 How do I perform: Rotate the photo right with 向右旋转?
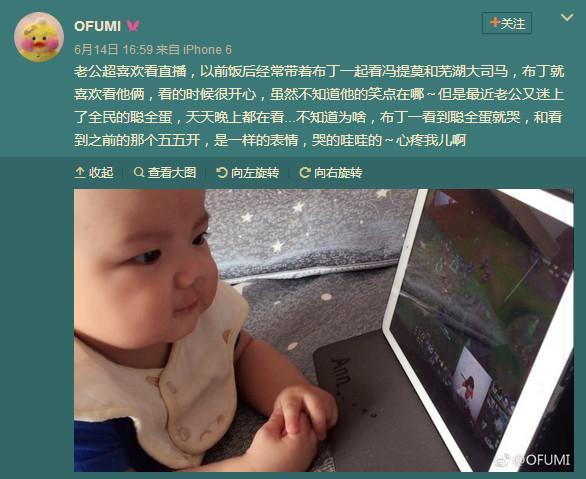(331, 172)
